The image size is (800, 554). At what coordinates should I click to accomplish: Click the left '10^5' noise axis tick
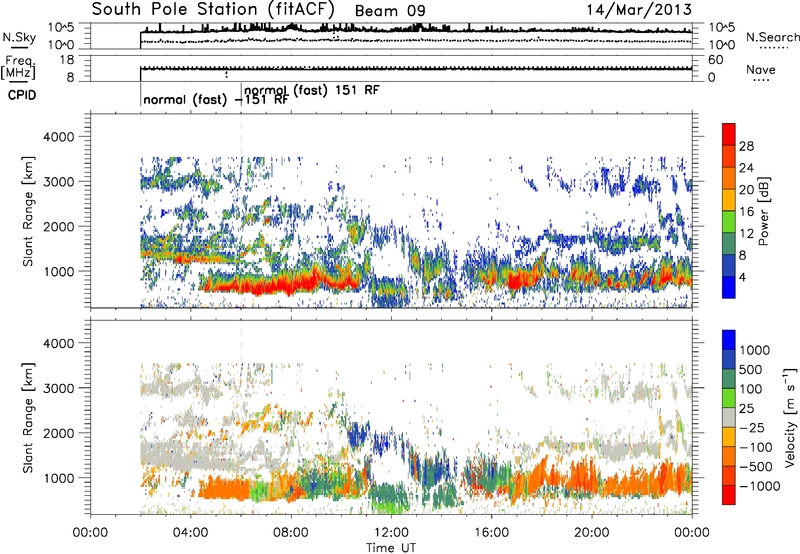tap(61, 27)
